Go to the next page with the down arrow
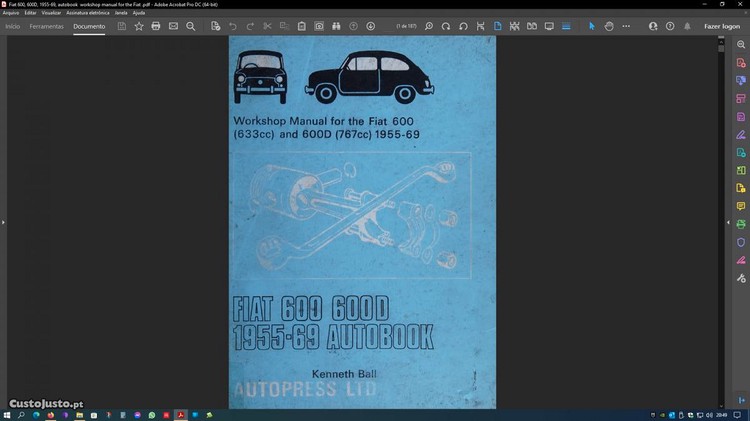Viewport: 750px width, 421px height. [x=371, y=26]
